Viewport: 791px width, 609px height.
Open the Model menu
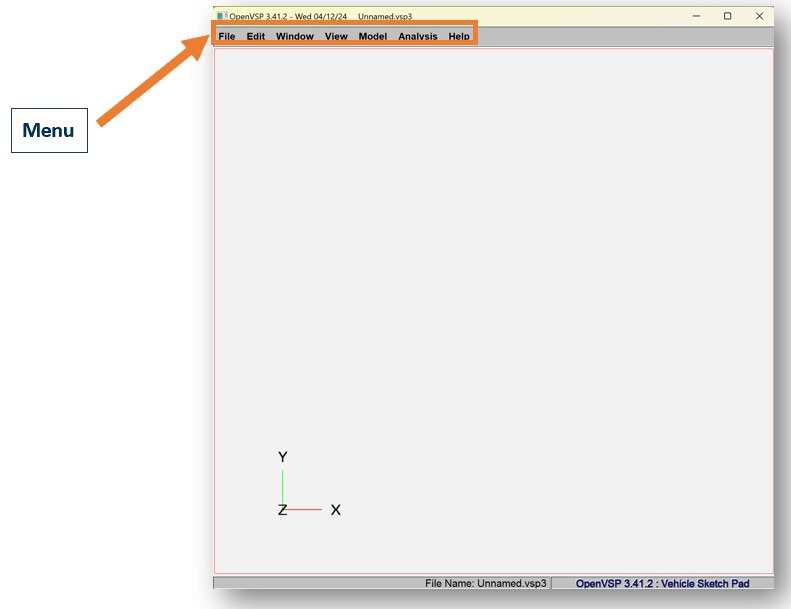[x=372, y=36]
